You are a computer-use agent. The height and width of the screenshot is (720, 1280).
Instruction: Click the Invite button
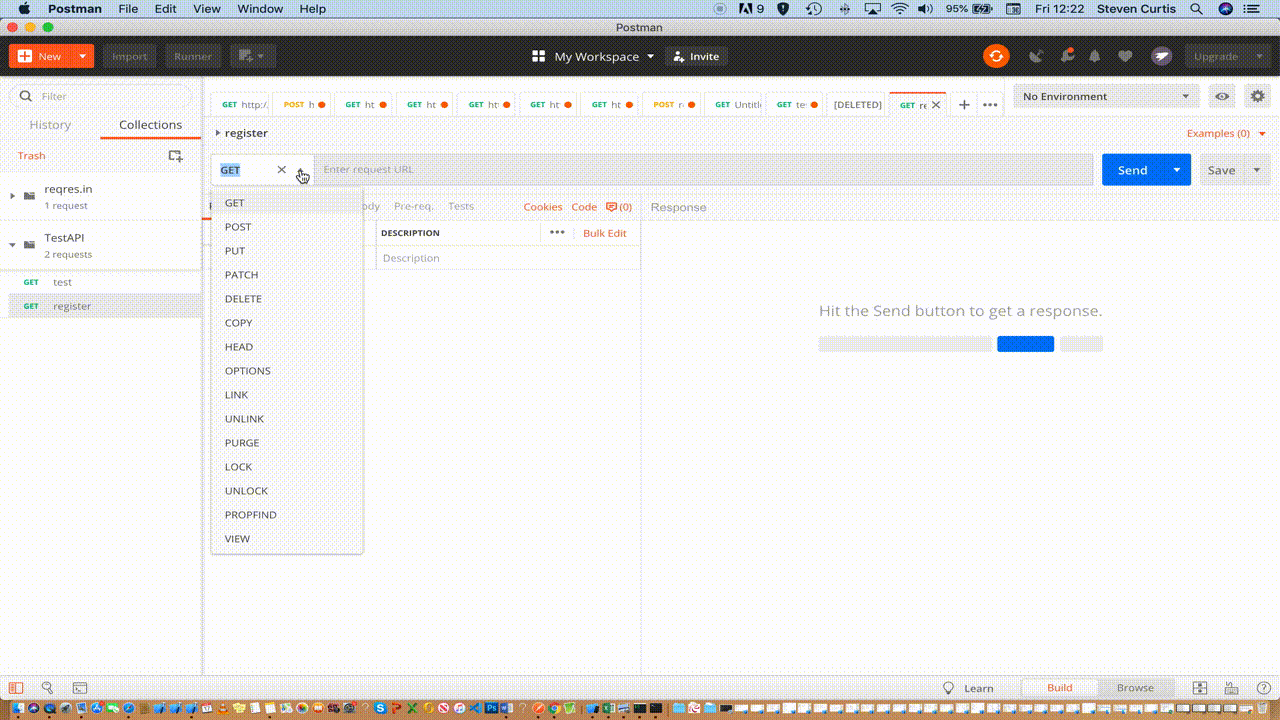[695, 56]
